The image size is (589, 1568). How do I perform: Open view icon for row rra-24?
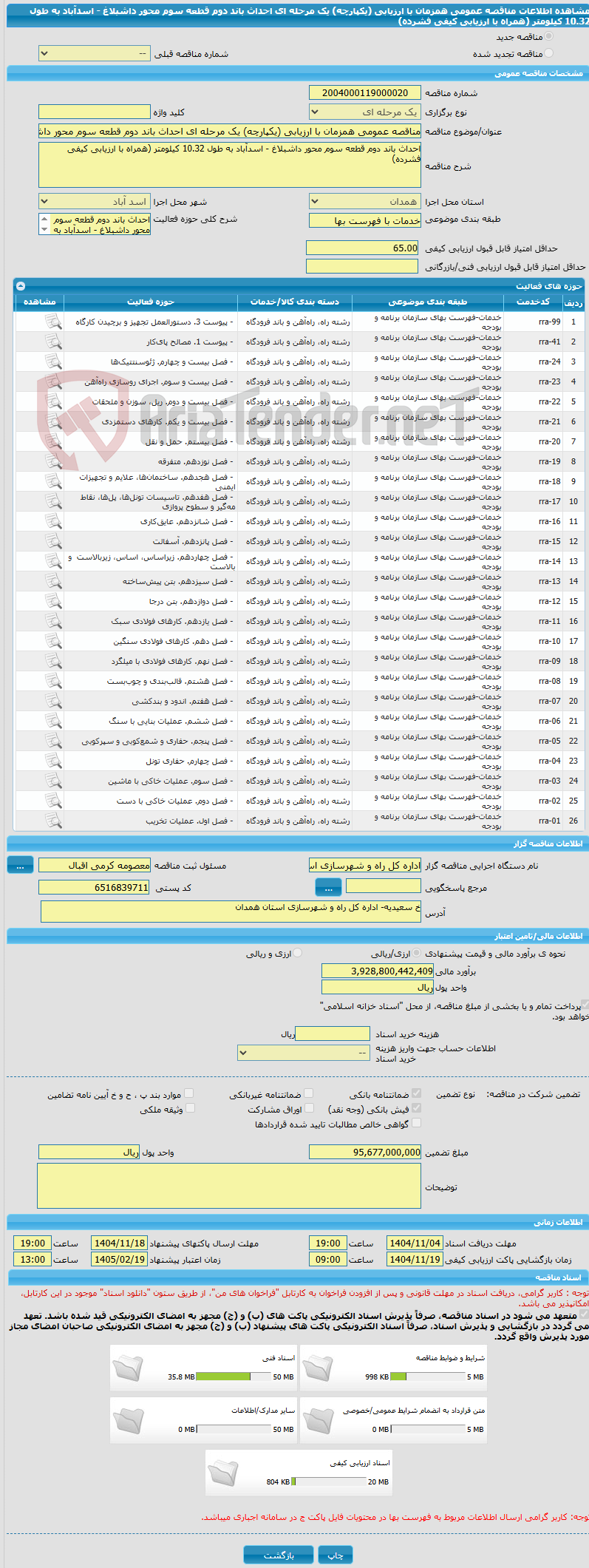(53, 362)
